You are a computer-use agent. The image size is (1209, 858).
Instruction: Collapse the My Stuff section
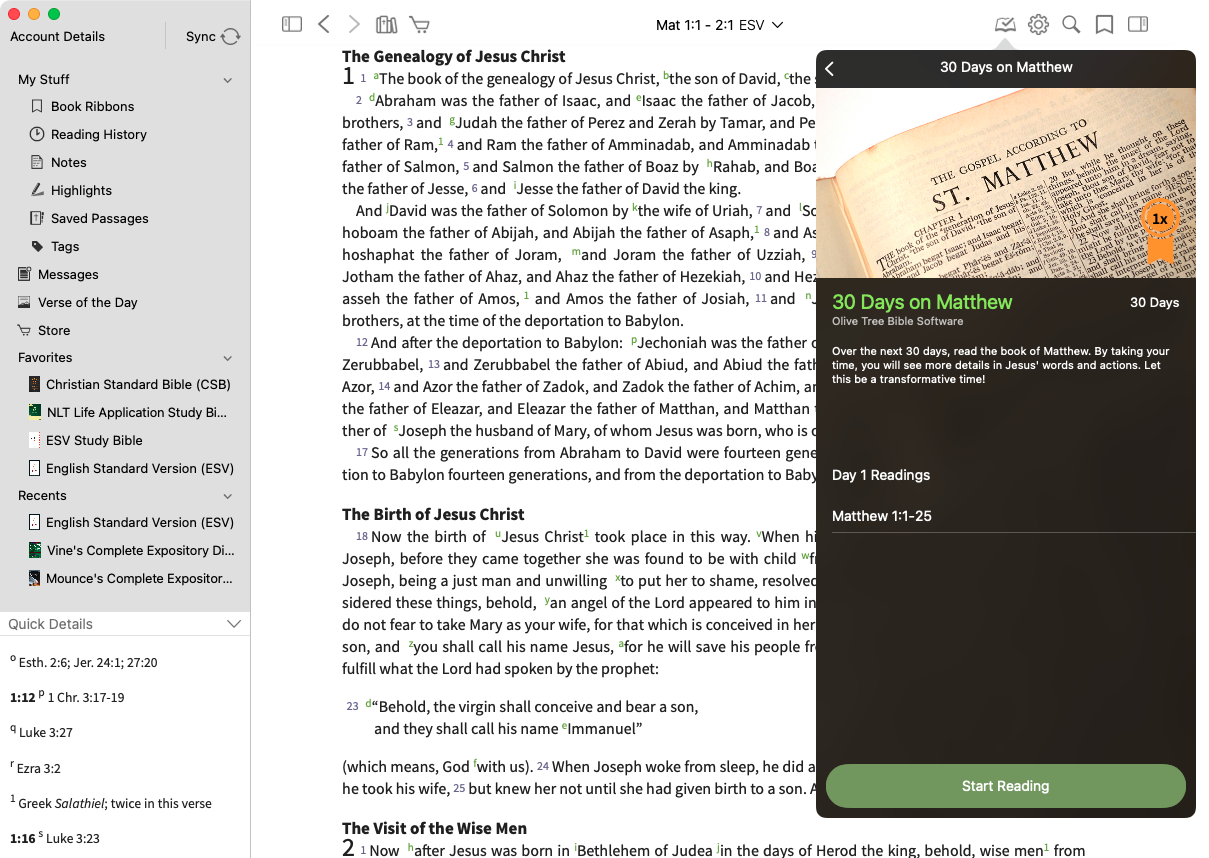coord(228,80)
